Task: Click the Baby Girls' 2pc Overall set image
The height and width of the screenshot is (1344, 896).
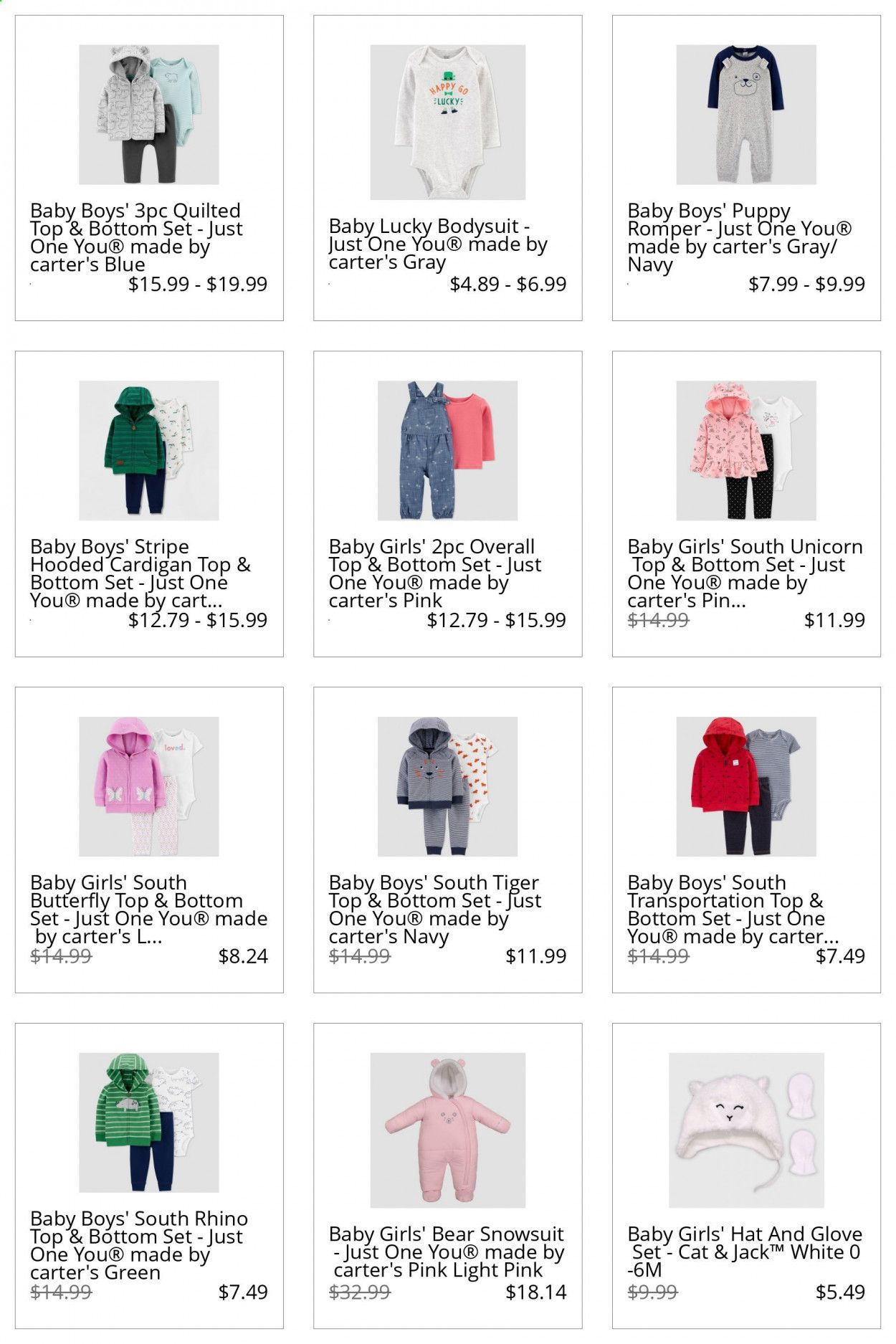Action: tap(447, 450)
